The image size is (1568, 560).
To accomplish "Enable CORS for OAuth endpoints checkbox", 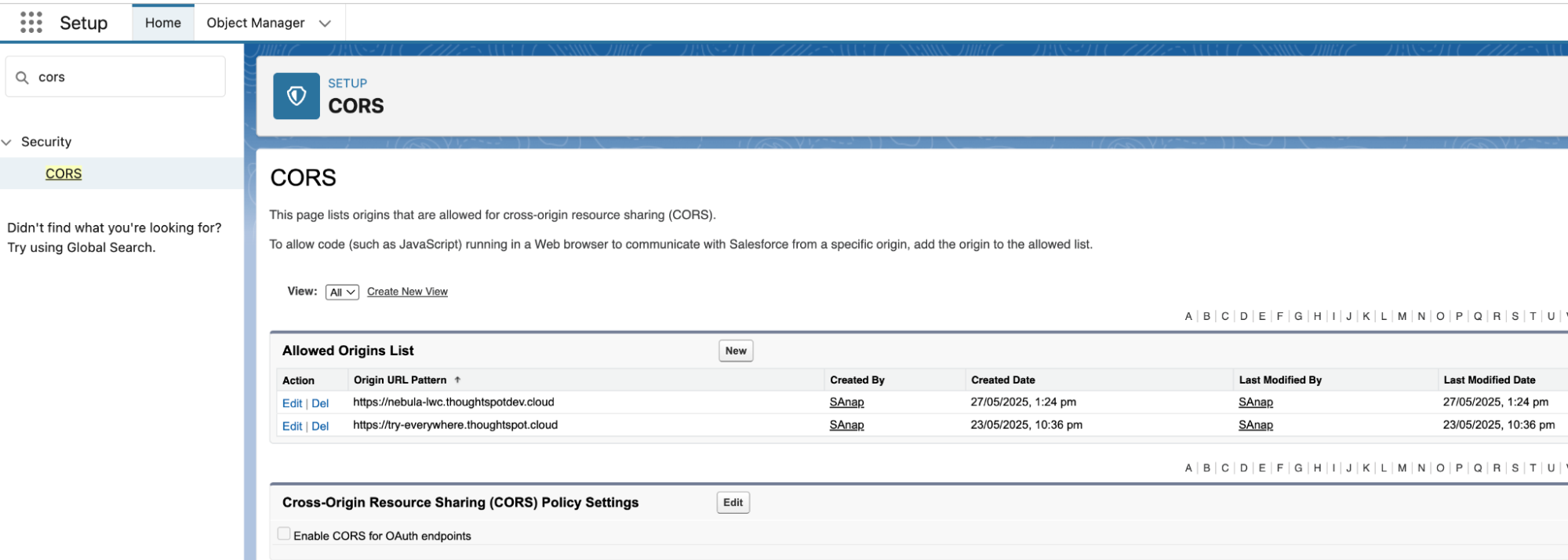I will 284,534.
